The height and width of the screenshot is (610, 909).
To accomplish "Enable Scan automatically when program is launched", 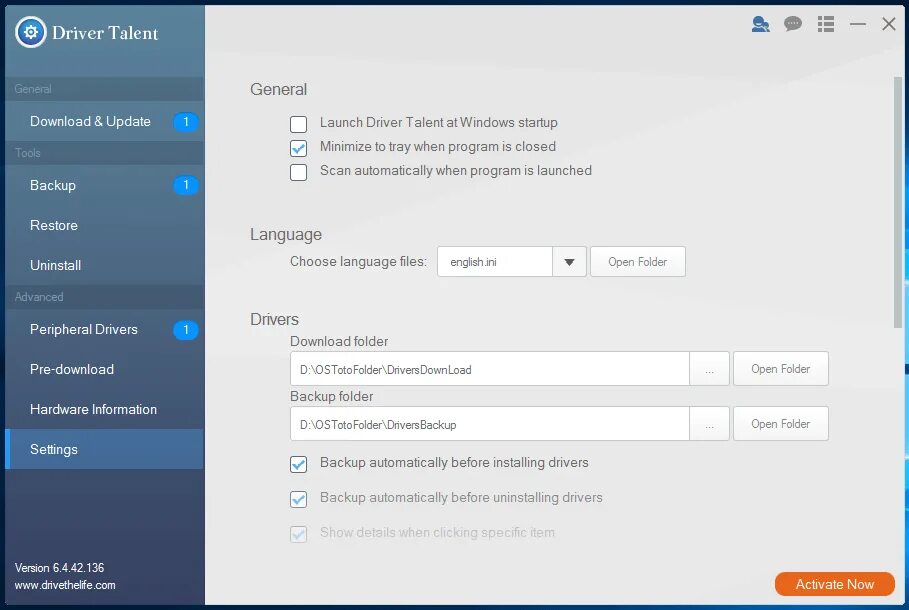I will coord(299,172).
